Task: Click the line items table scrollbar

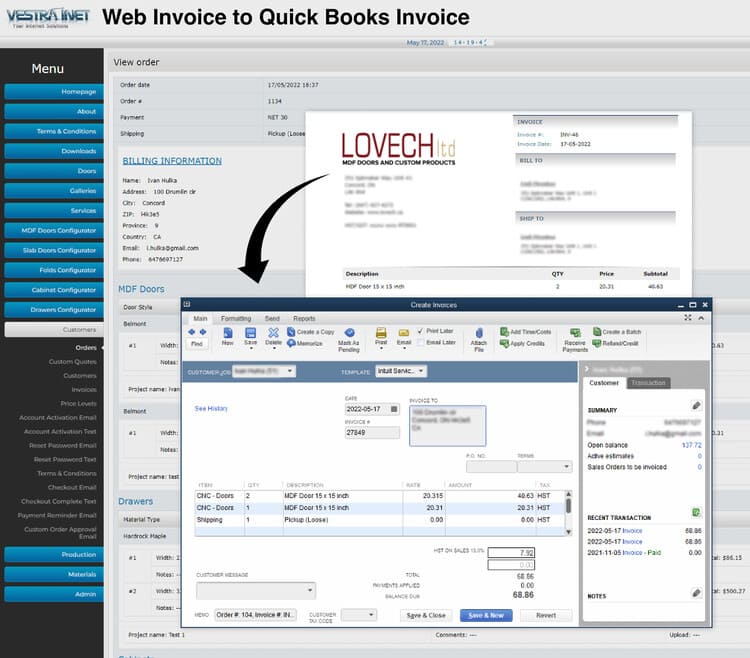Action: [x=569, y=513]
